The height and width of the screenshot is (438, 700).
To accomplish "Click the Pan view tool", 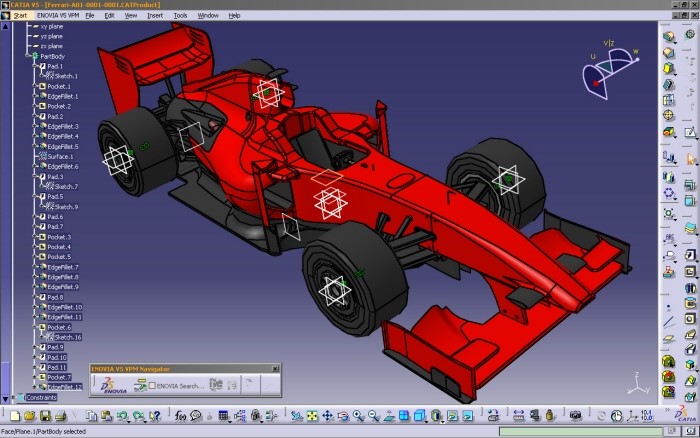I will [x=327, y=415].
